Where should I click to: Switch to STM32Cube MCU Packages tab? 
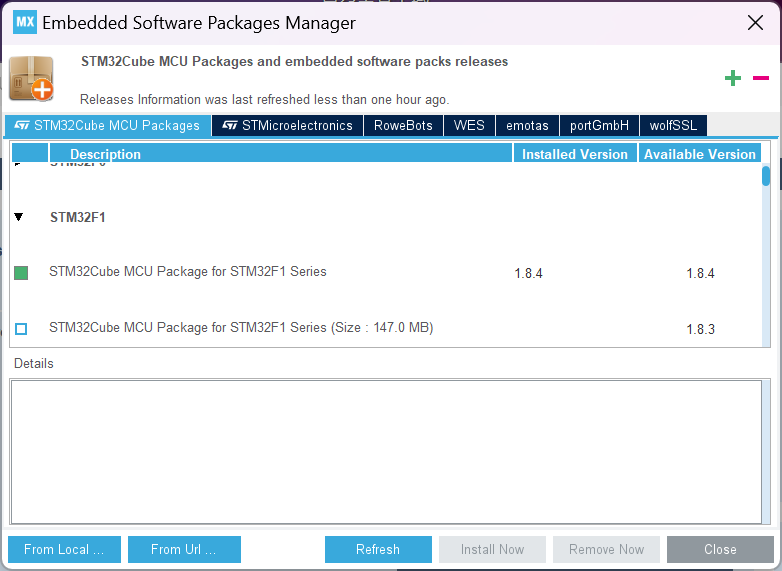(x=107, y=125)
